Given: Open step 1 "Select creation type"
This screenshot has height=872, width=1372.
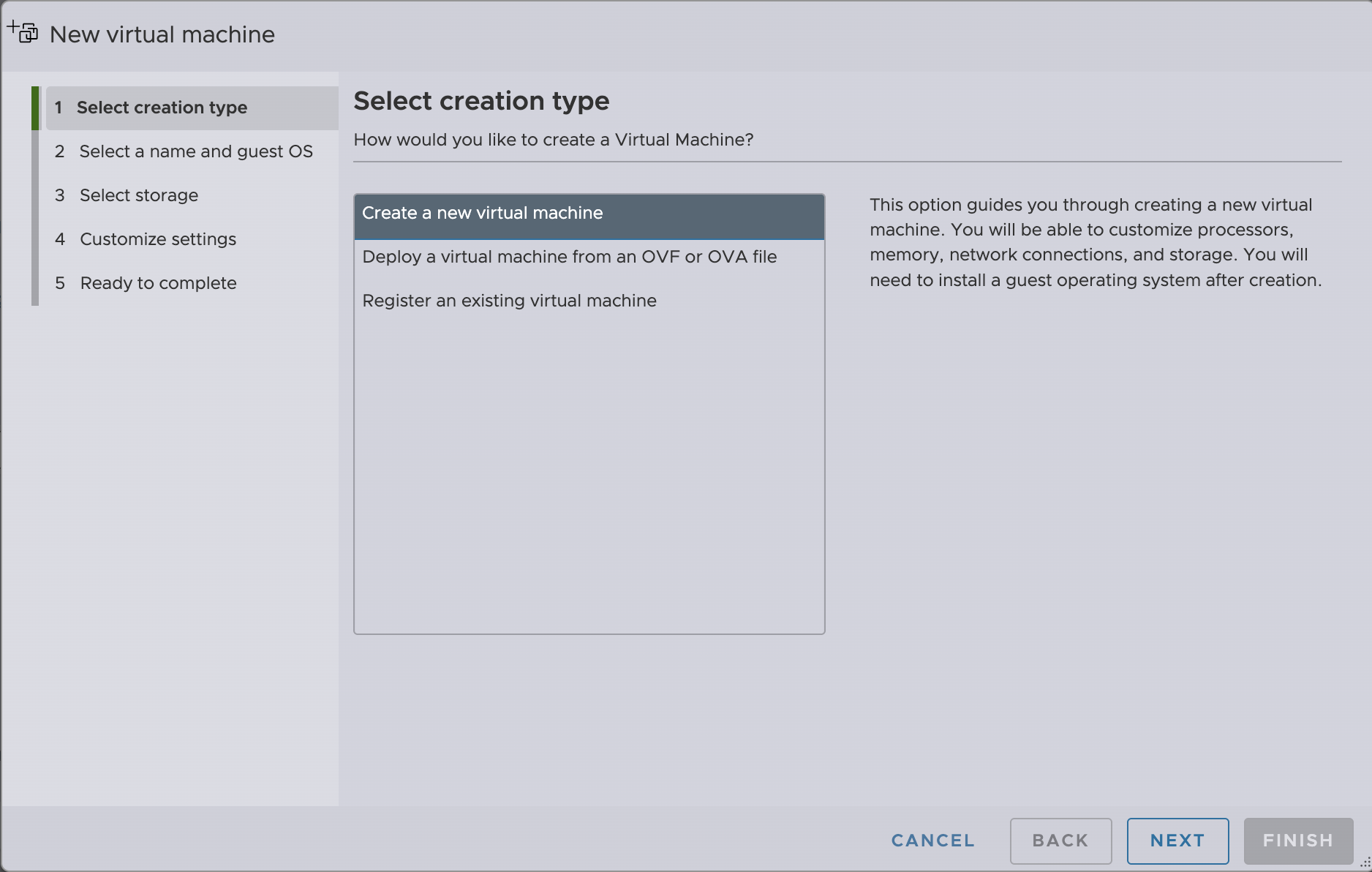Looking at the screenshot, I should click(162, 108).
